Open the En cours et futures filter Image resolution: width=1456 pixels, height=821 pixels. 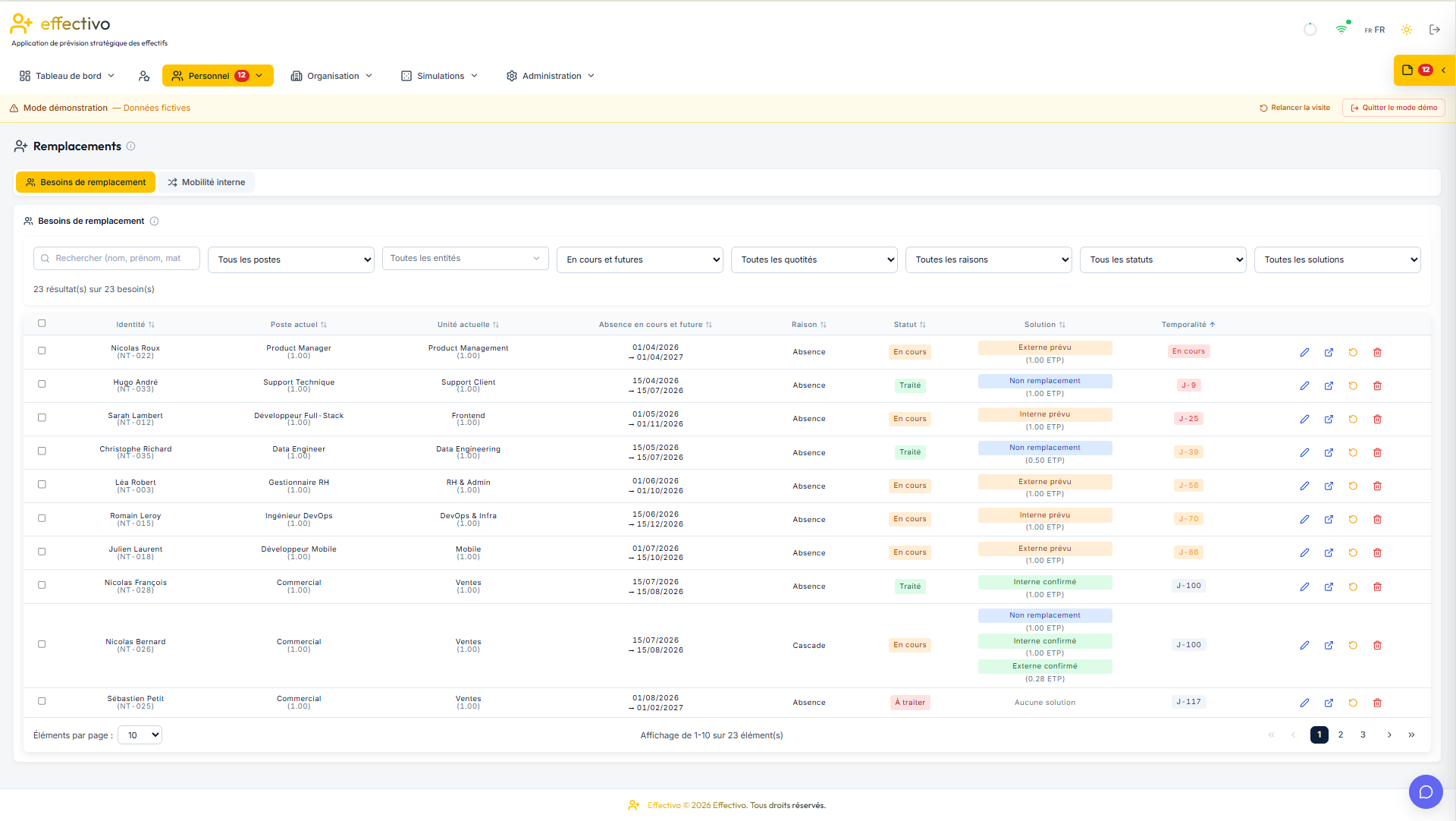pyautogui.click(x=640, y=260)
